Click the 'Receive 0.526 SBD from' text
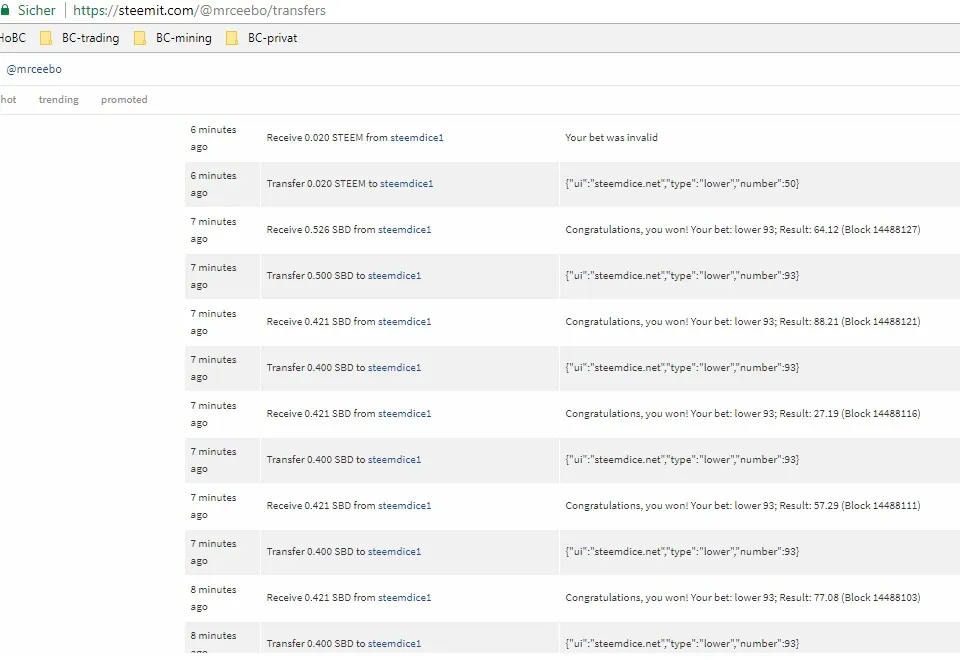The width and height of the screenshot is (960, 660). click(x=321, y=230)
